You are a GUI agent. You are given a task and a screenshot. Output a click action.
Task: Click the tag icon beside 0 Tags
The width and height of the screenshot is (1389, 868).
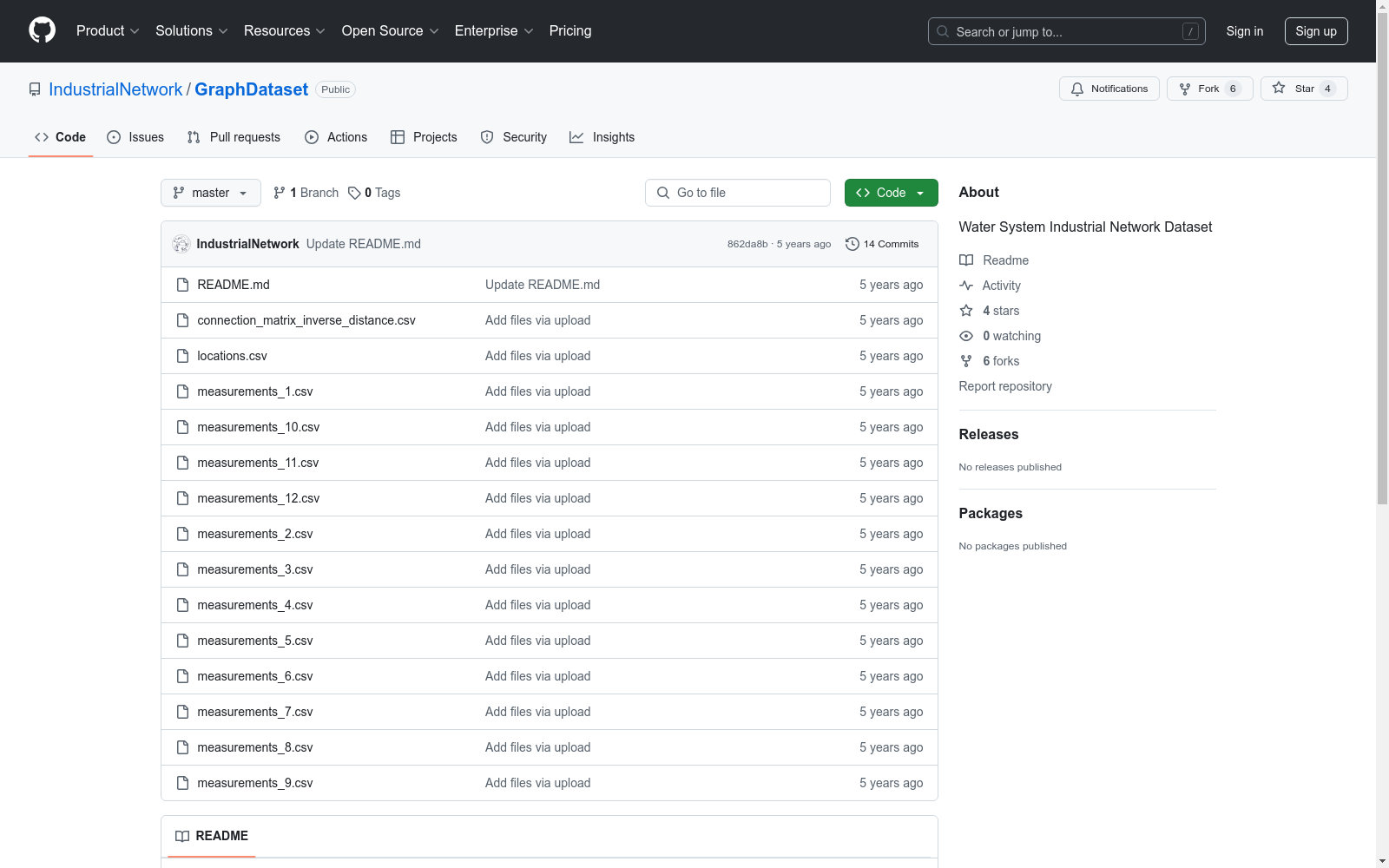pos(354,193)
